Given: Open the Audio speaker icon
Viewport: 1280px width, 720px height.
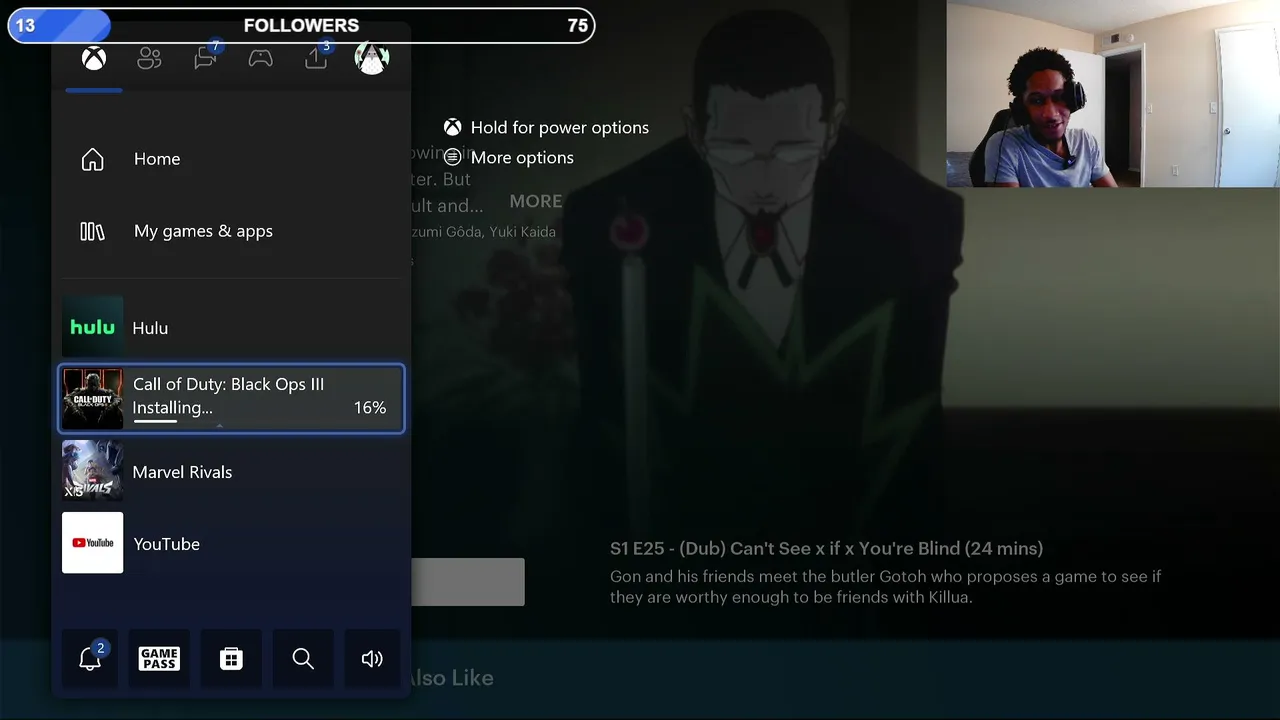Looking at the screenshot, I should [x=372, y=658].
